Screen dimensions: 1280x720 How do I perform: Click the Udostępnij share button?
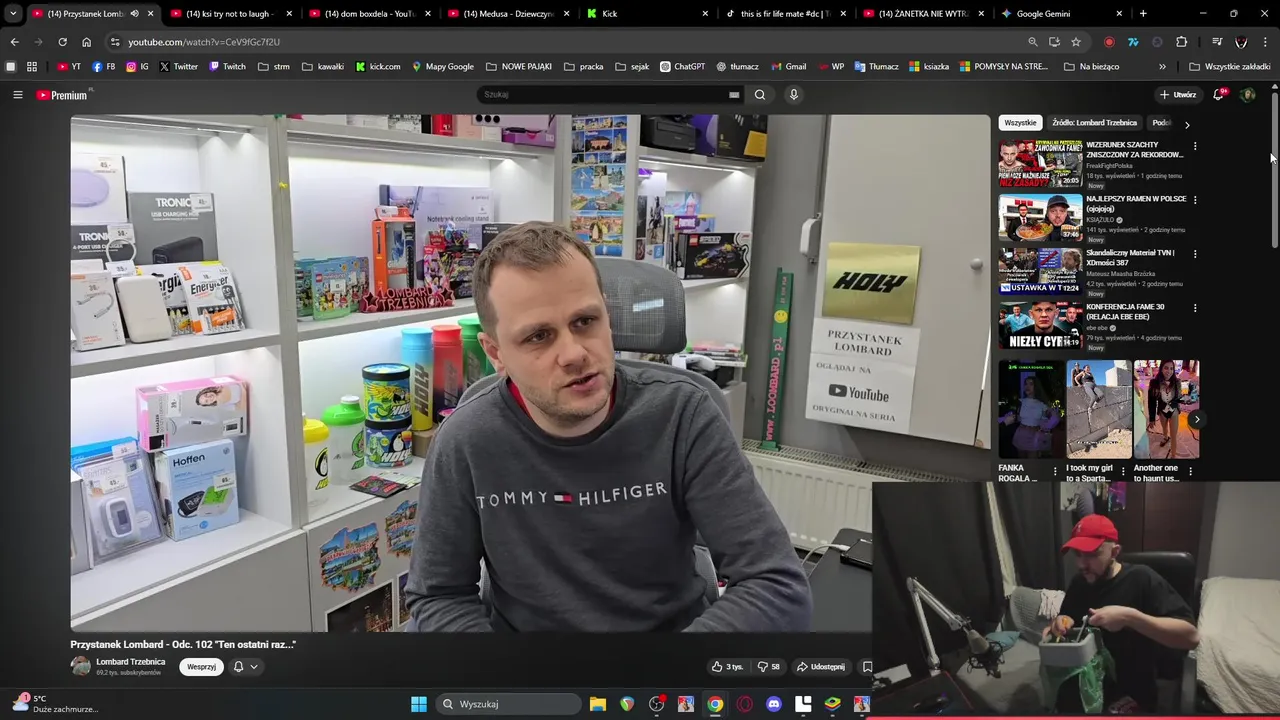pyautogui.click(x=821, y=667)
